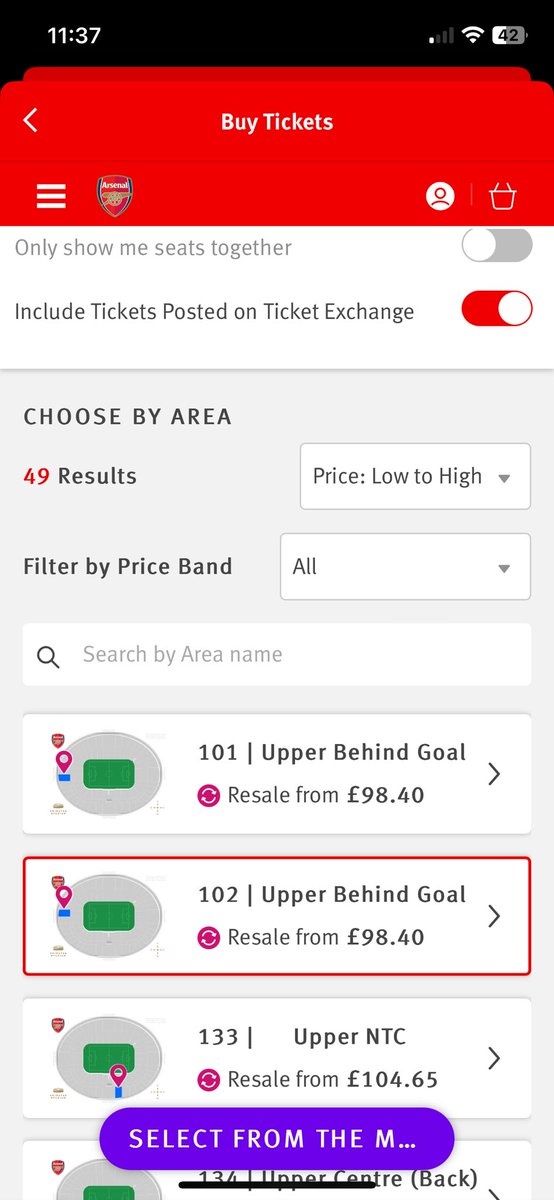
Task: Open the Price: Low to High sort dropdown
Action: 415,477
